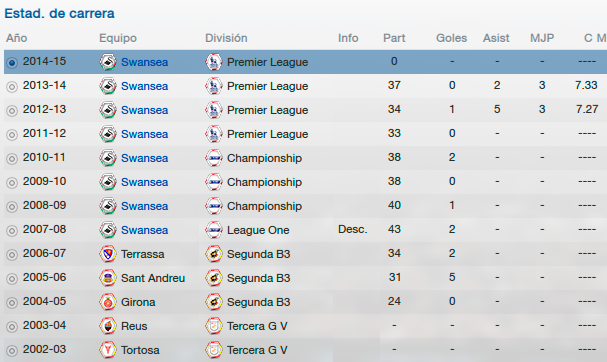Click Tortosa club badge icon
This screenshot has height=362, width=607.
108,350
